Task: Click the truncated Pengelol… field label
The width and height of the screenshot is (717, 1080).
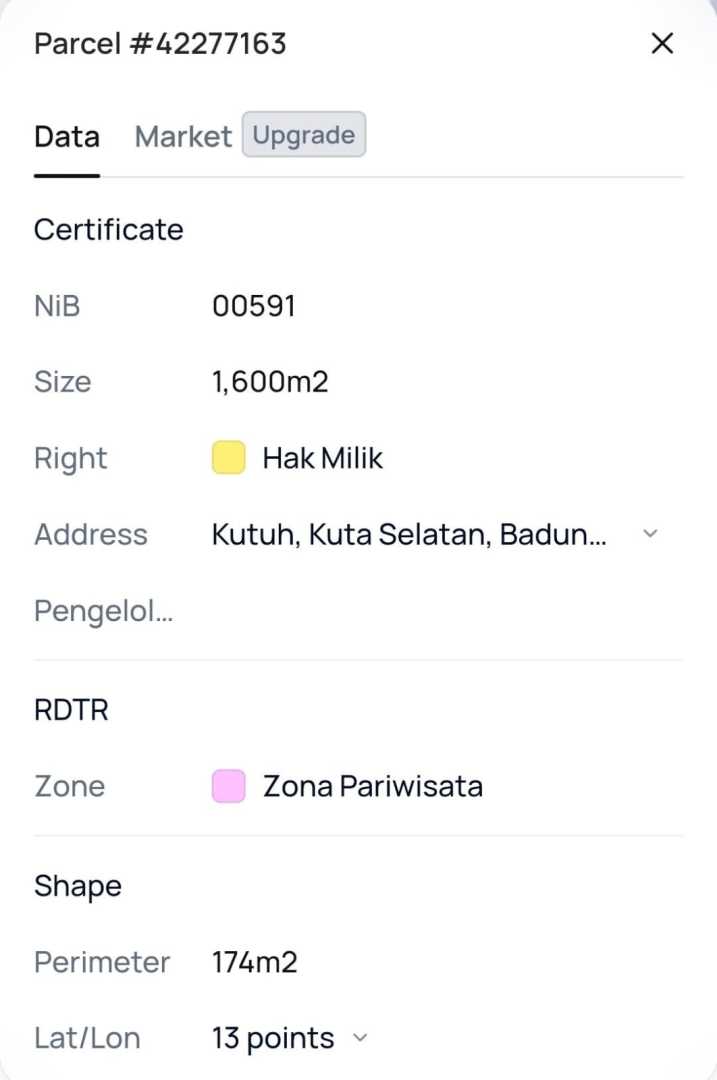Action: coord(103,610)
